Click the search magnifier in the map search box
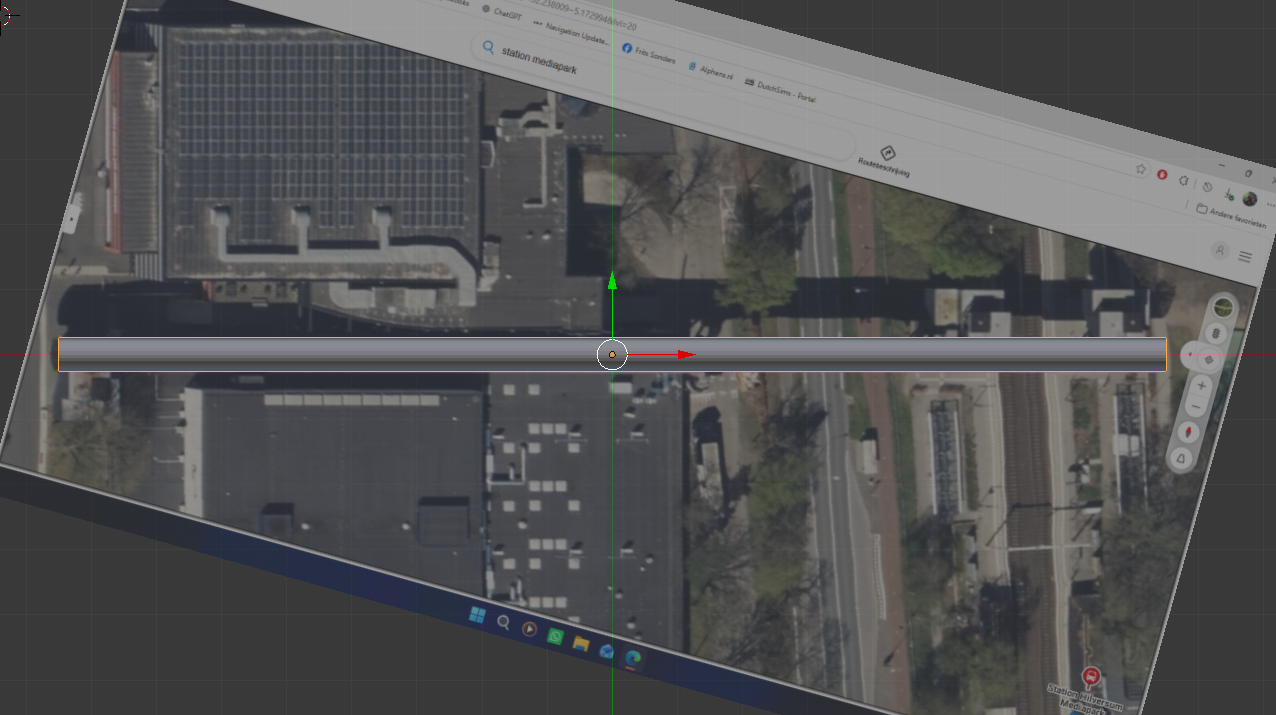 click(x=488, y=47)
